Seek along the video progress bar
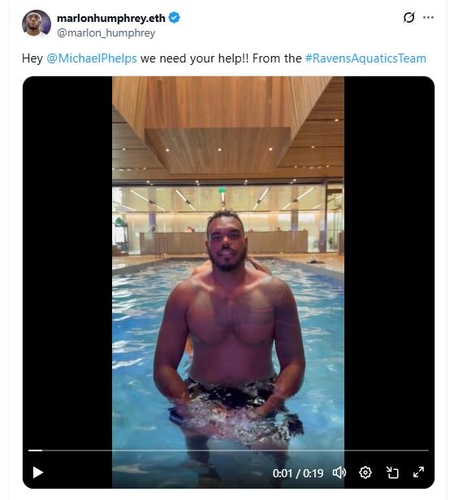 (x=228, y=450)
